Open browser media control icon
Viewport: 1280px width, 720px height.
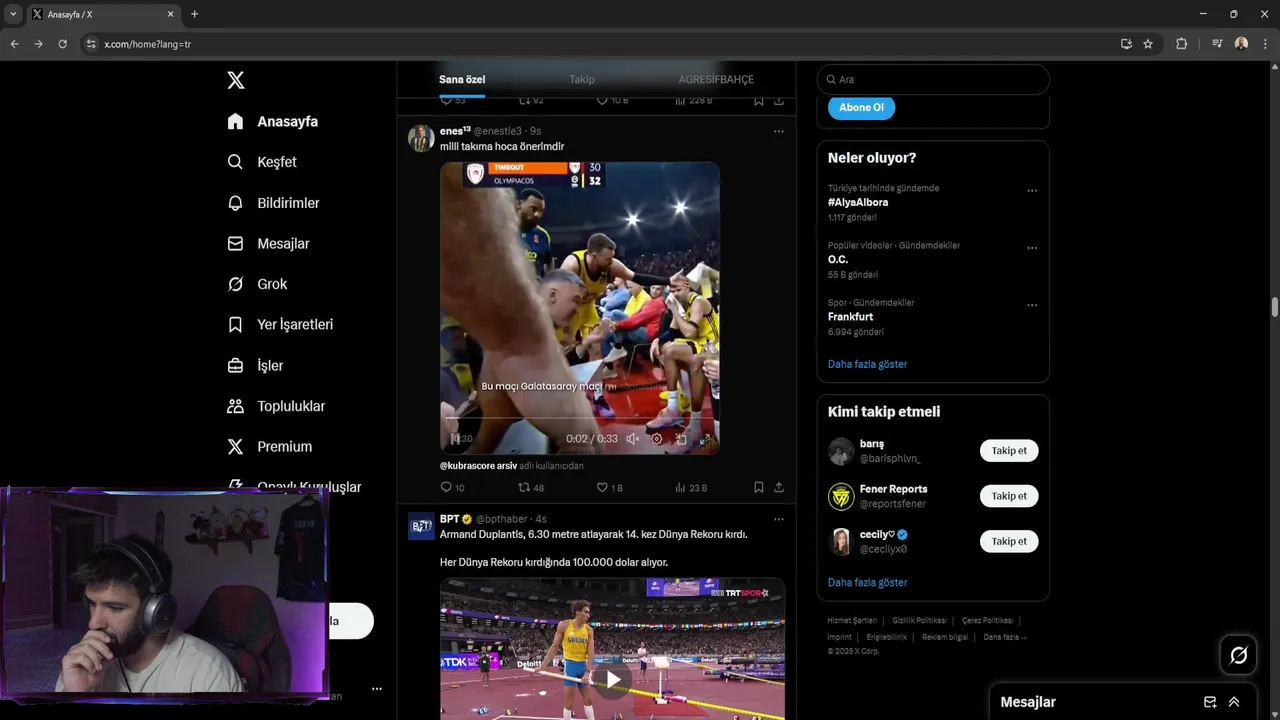click(1217, 44)
